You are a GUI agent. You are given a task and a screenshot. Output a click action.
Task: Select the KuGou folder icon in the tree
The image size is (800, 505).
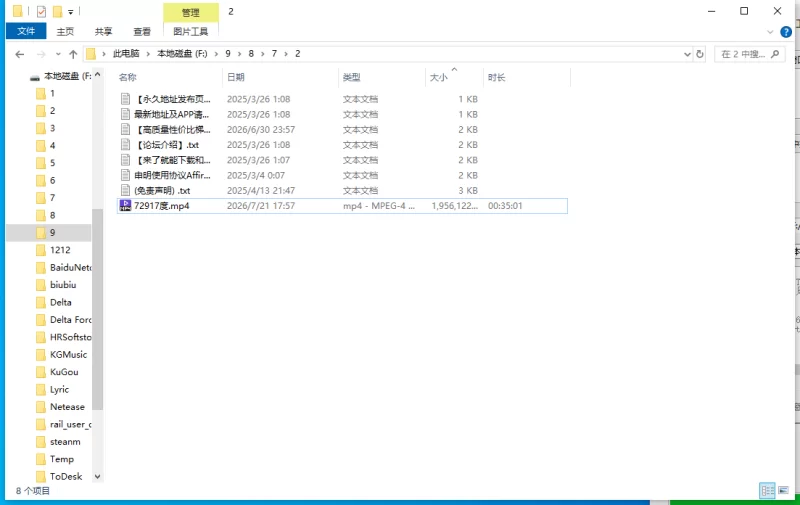[41, 372]
